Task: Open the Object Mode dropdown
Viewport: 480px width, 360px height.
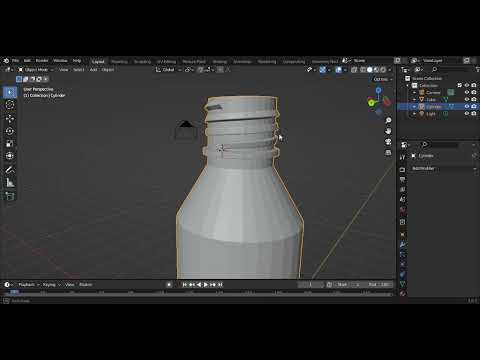Action: tap(36, 70)
